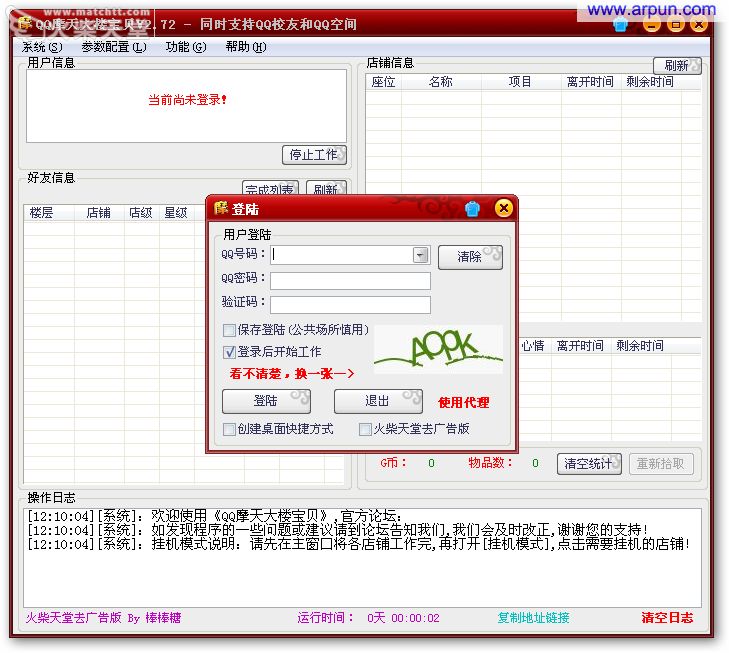Enable 创建桌面快捷方式 checkbox
This screenshot has height=653, width=729.
coord(229,429)
